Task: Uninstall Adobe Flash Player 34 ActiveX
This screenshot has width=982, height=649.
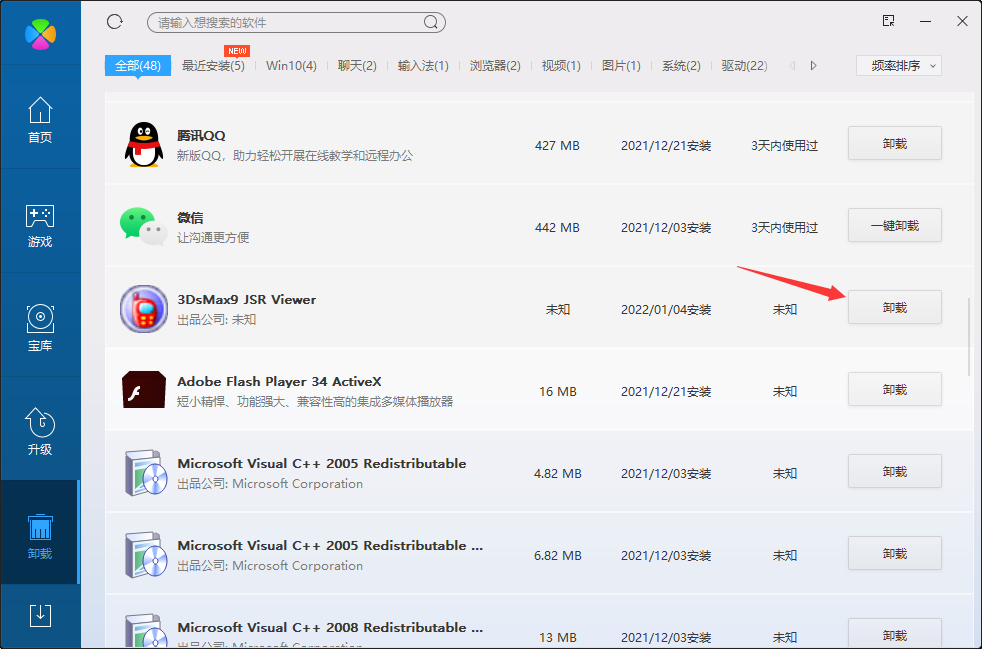Action: point(895,390)
